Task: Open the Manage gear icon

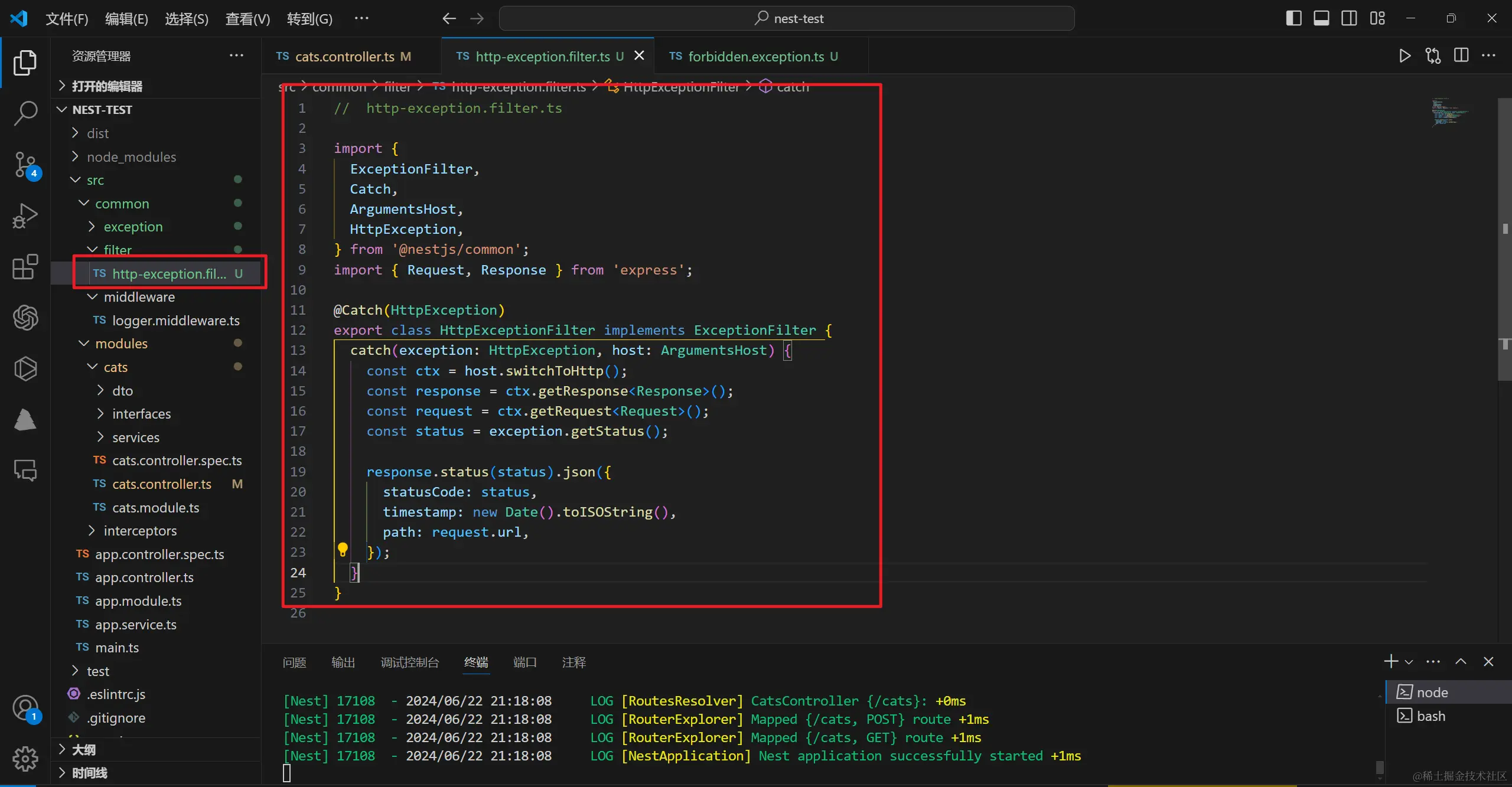Action: click(x=25, y=759)
